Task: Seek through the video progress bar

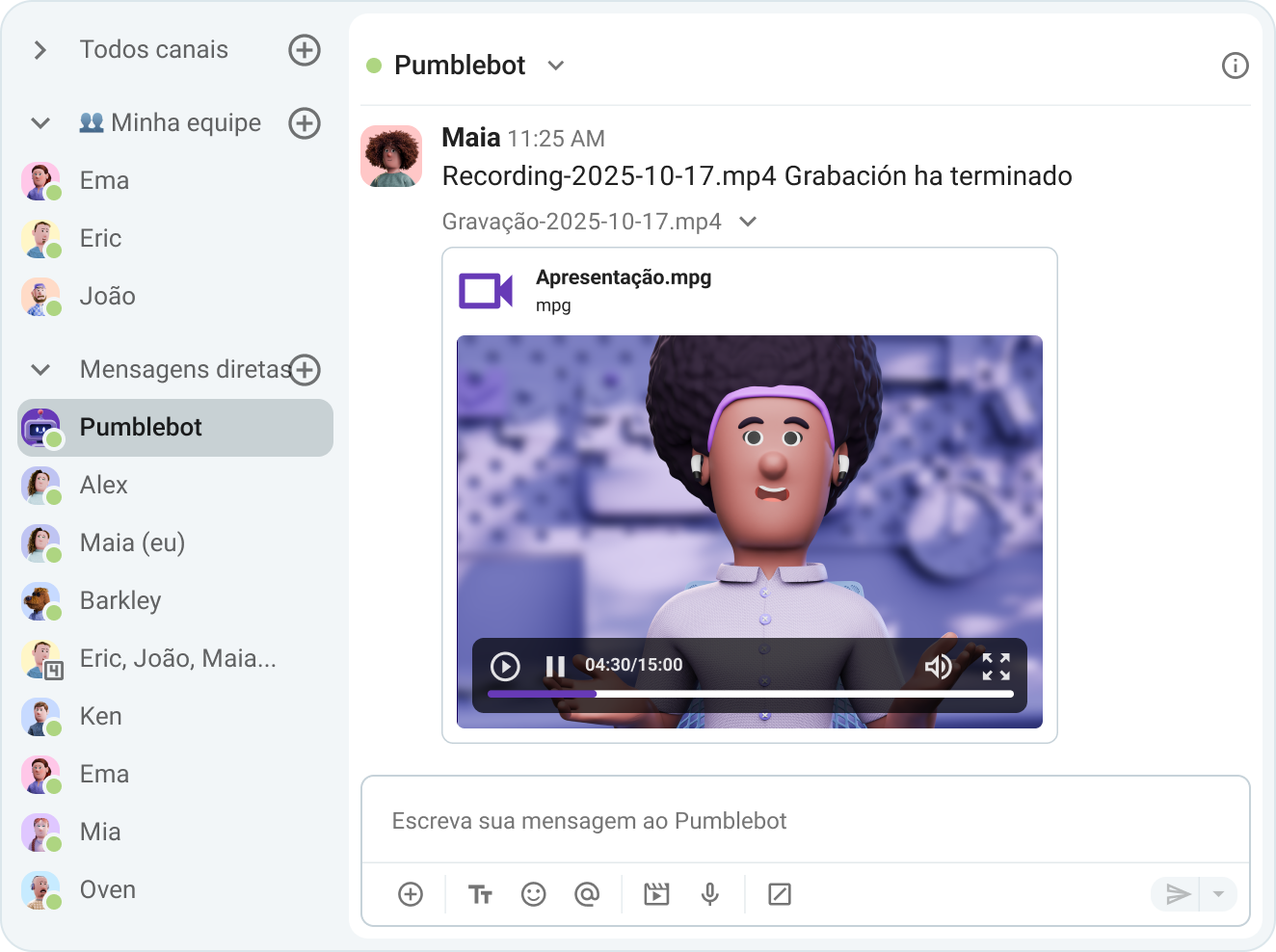Action: (750, 693)
